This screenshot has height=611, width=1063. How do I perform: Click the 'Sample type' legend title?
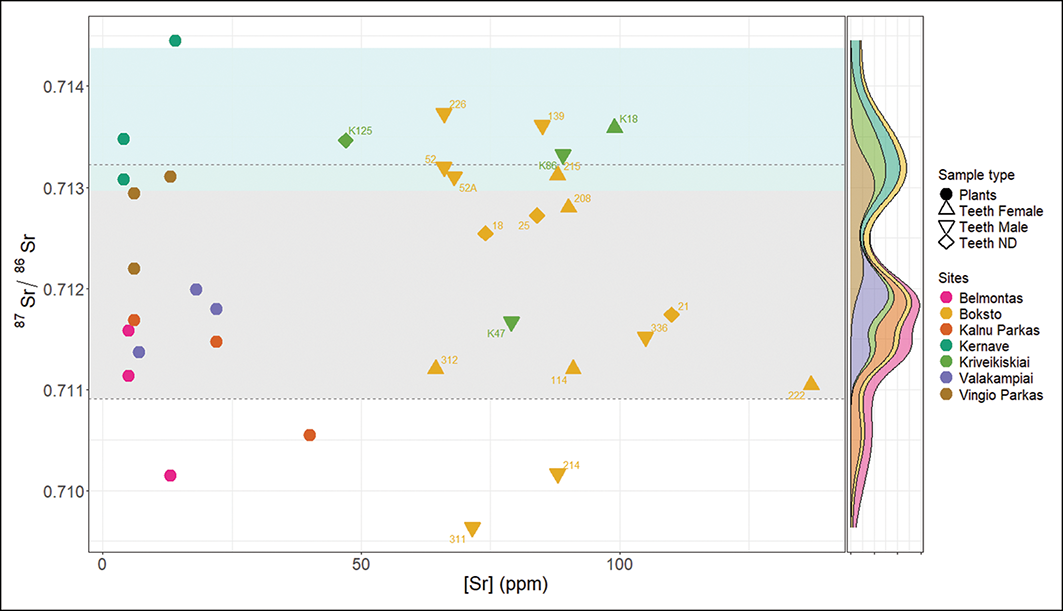[x=976, y=175]
